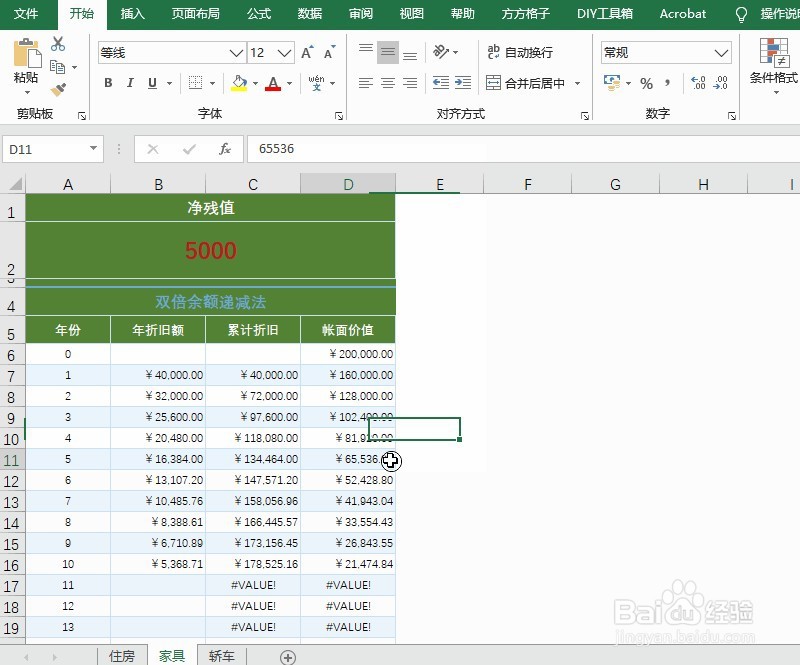Toggle Italic formatting
The height and width of the screenshot is (665, 800).
tap(130, 83)
